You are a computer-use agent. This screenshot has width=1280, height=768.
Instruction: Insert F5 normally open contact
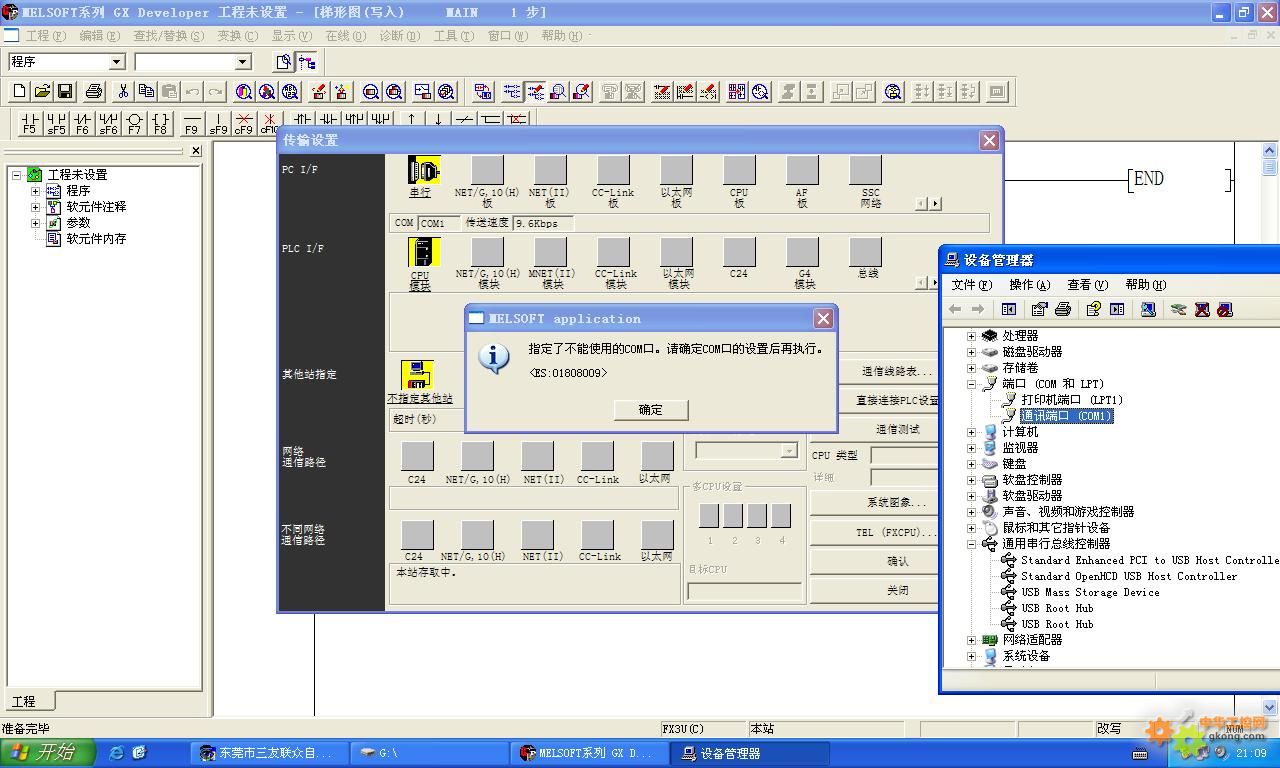(x=30, y=123)
